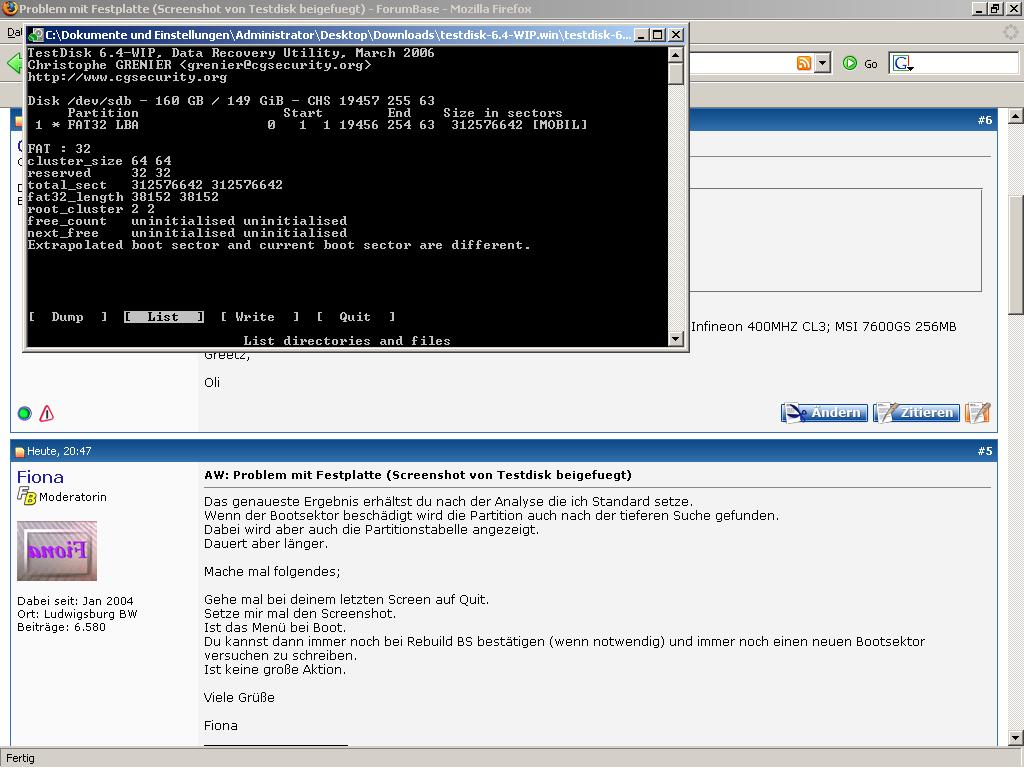
Task: Click the FB moderator badge icon
Action: tap(26, 496)
